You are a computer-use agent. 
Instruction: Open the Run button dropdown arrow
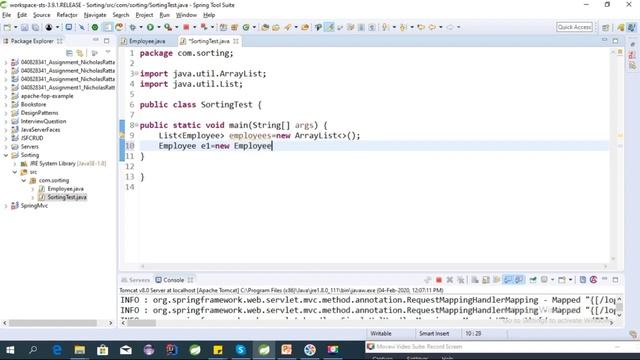(x=158, y=27)
